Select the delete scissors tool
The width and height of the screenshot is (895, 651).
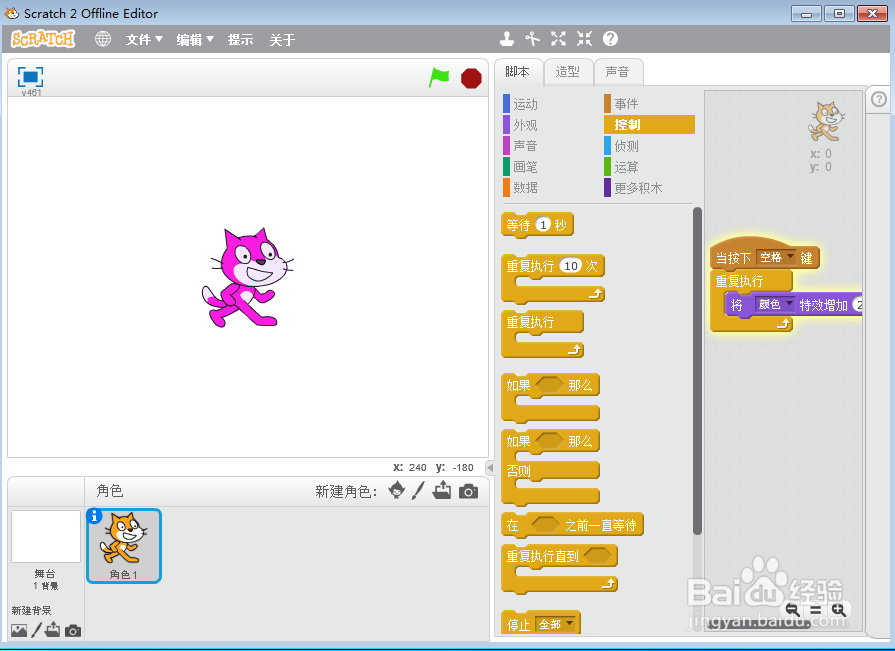pyautogui.click(x=533, y=39)
